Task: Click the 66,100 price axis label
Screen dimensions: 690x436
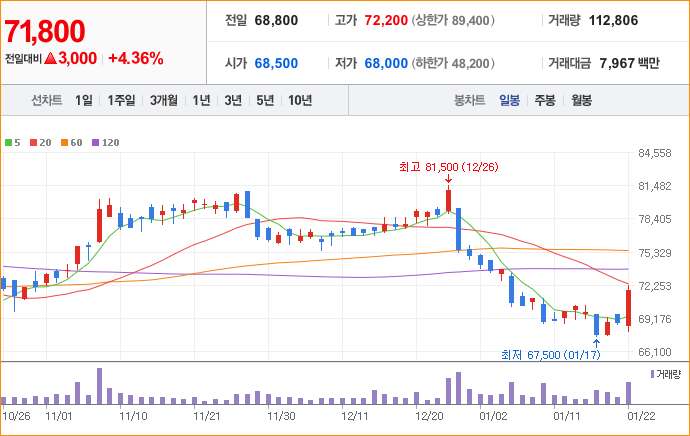Action: click(x=655, y=352)
